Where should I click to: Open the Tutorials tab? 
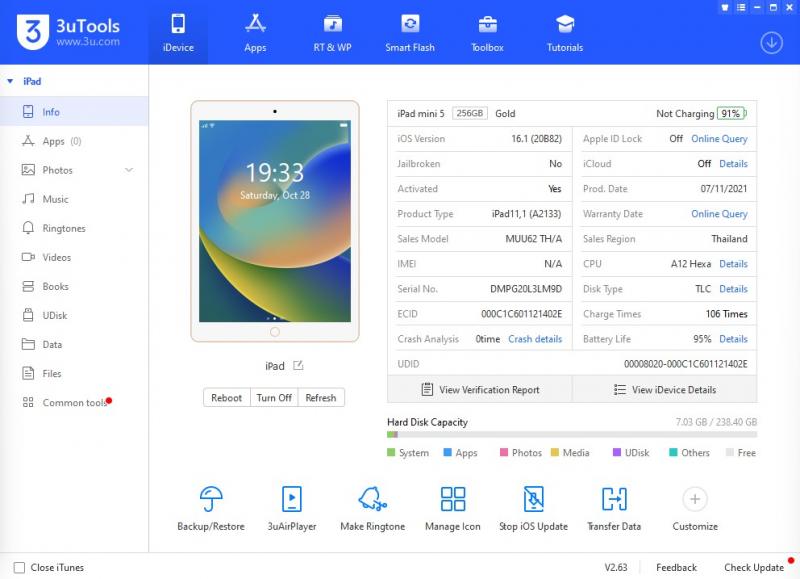565,32
